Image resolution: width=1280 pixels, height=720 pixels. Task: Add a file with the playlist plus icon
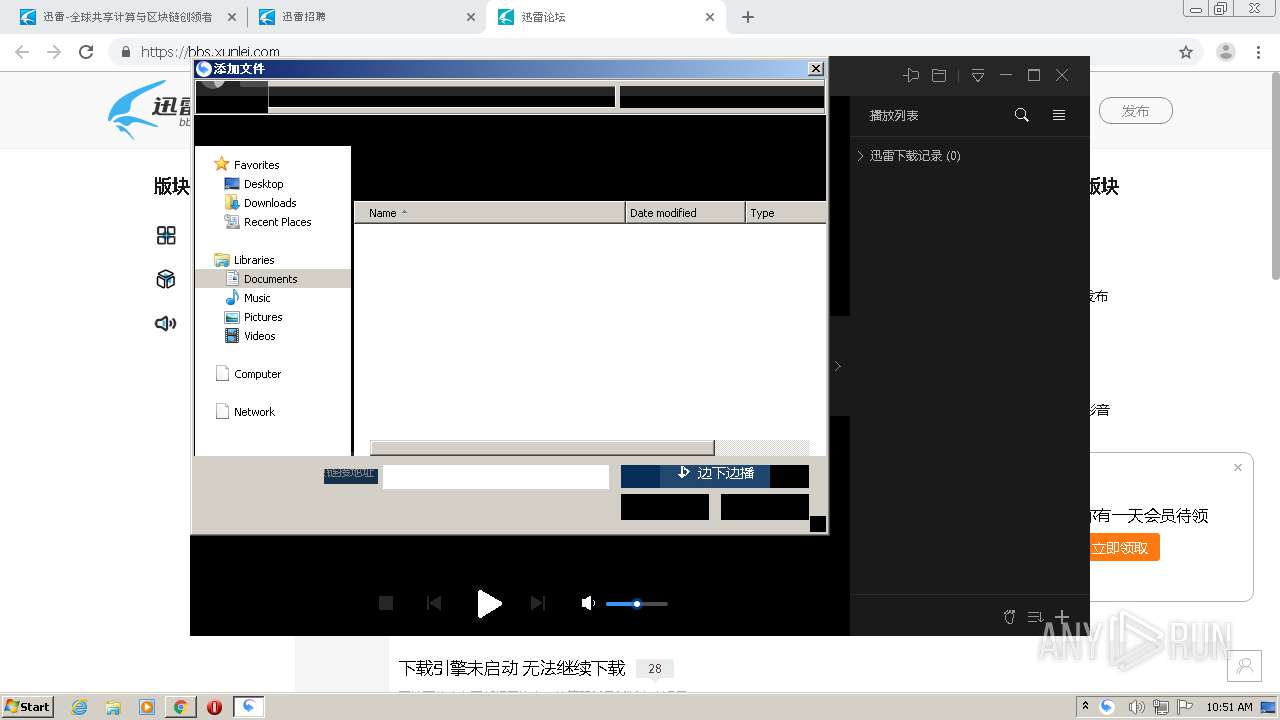tap(1062, 617)
